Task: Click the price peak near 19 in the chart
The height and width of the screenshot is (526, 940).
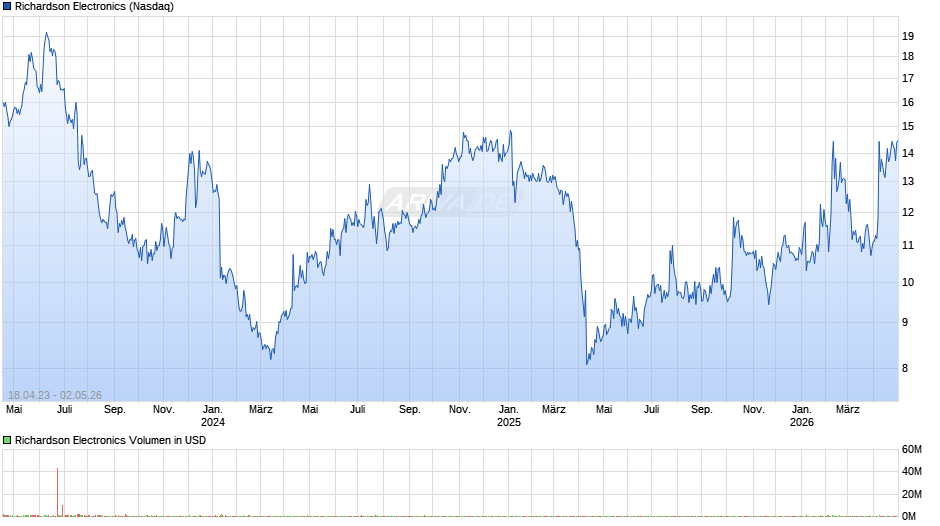Action: click(47, 34)
